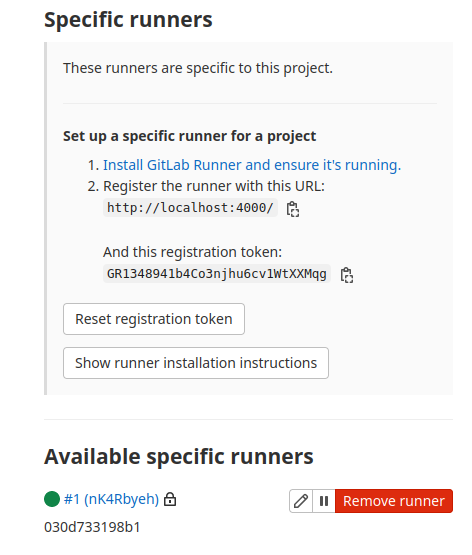Click 'Set up a specific runner for a project'
472x555 pixels.
tap(189, 136)
